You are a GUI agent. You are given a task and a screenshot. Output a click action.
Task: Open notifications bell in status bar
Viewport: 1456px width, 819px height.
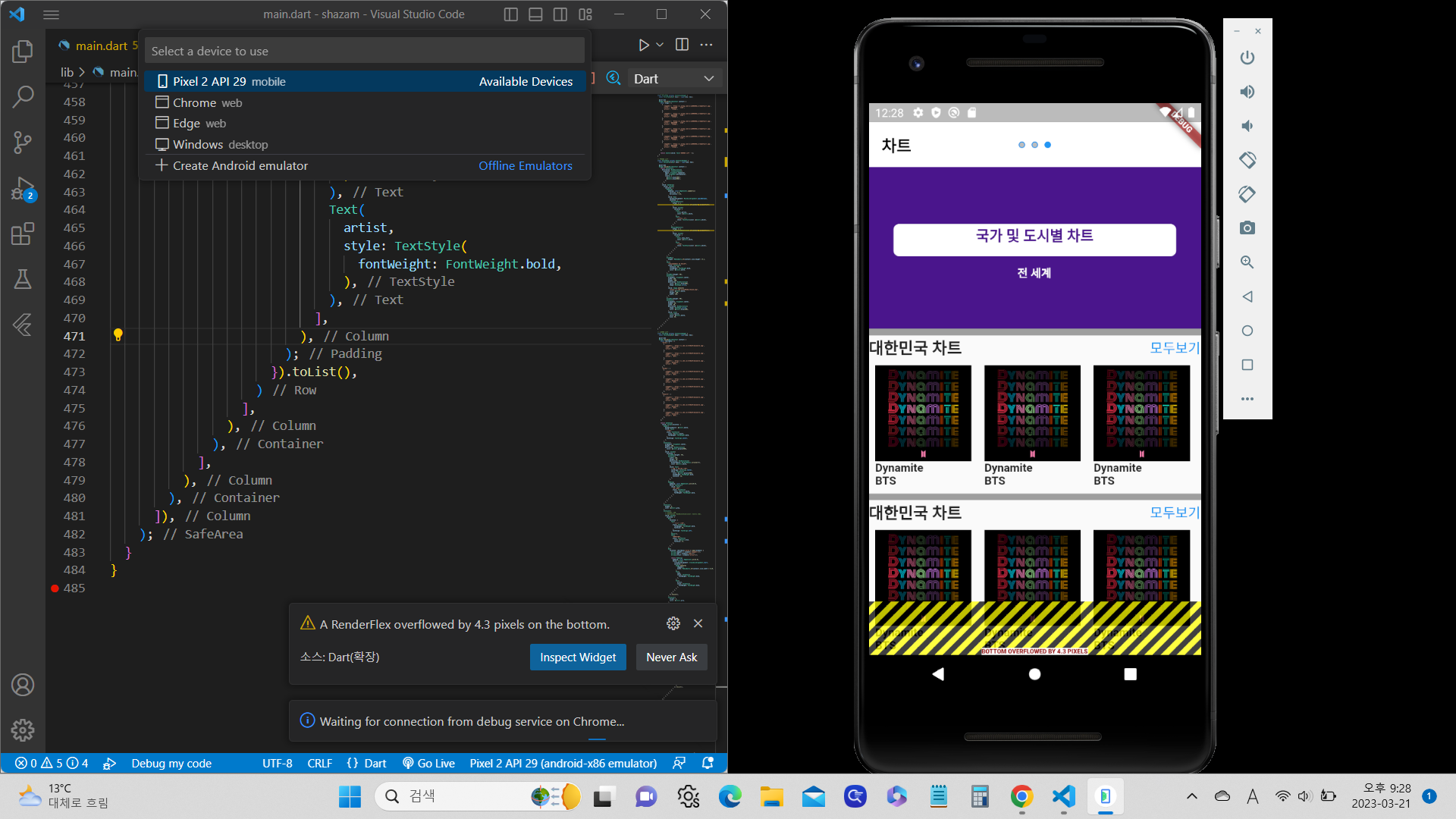point(708,763)
